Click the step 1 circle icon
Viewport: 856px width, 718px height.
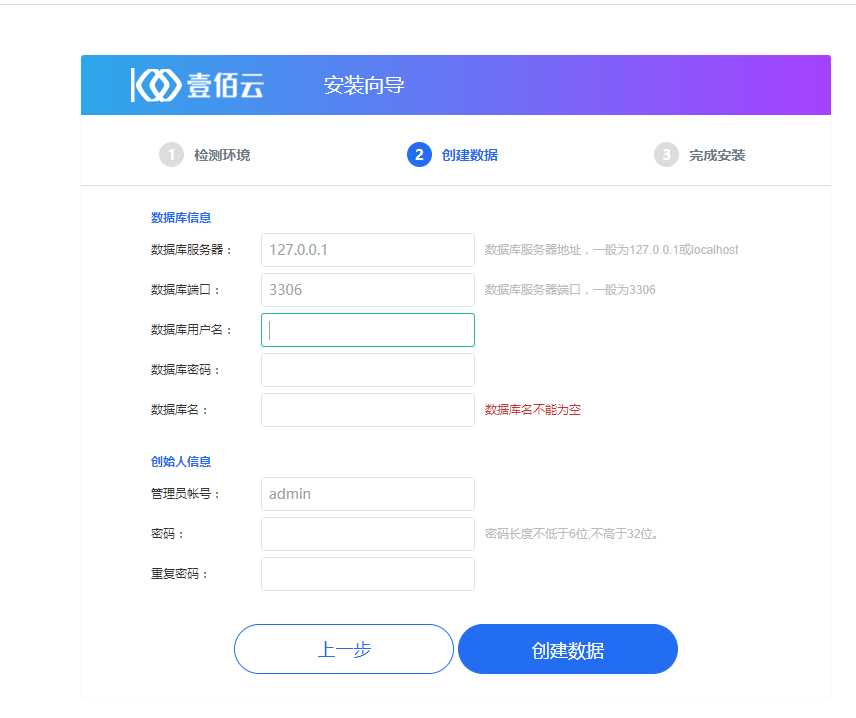[x=171, y=155]
